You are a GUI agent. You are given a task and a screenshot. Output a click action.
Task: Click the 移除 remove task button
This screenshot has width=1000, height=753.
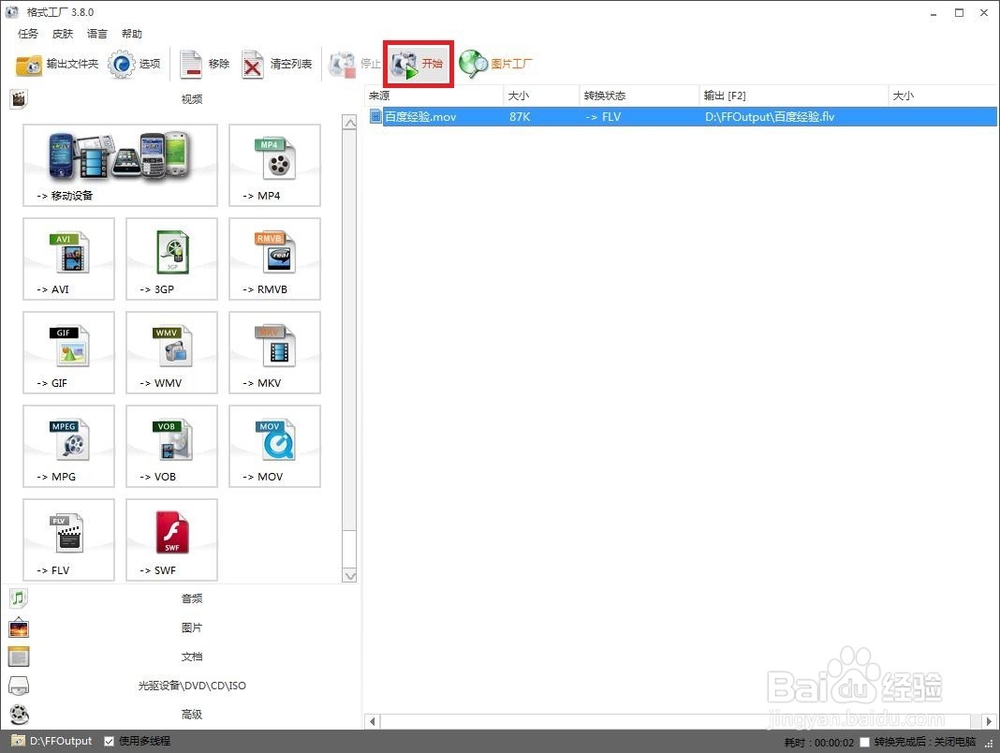204,64
